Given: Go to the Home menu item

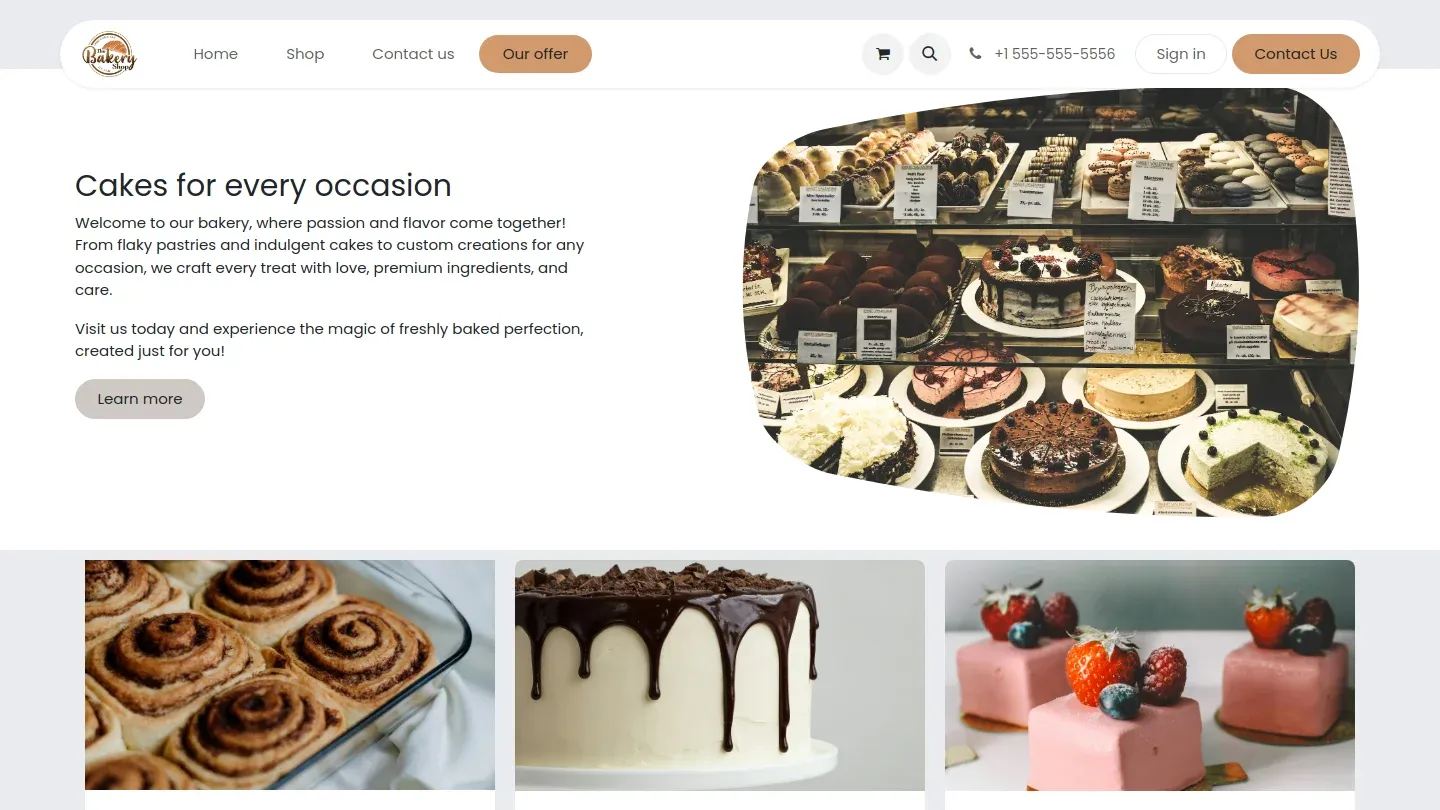Looking at the screenshot, I should coord(216,54).
